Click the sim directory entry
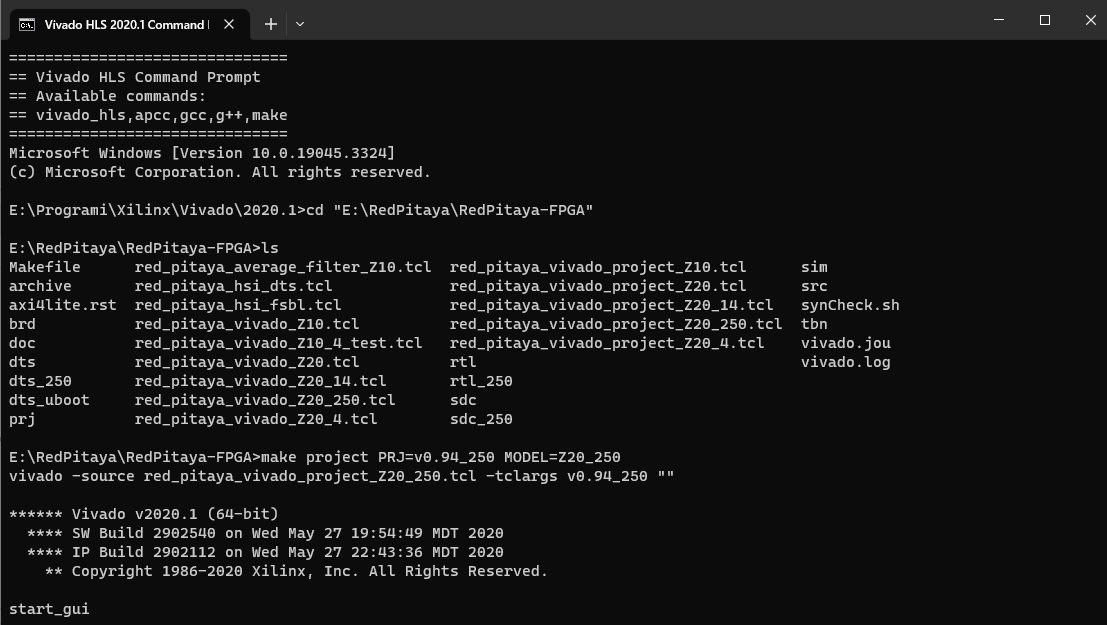This screenshot has width=1107, height=625. click(x=814, y=268)
